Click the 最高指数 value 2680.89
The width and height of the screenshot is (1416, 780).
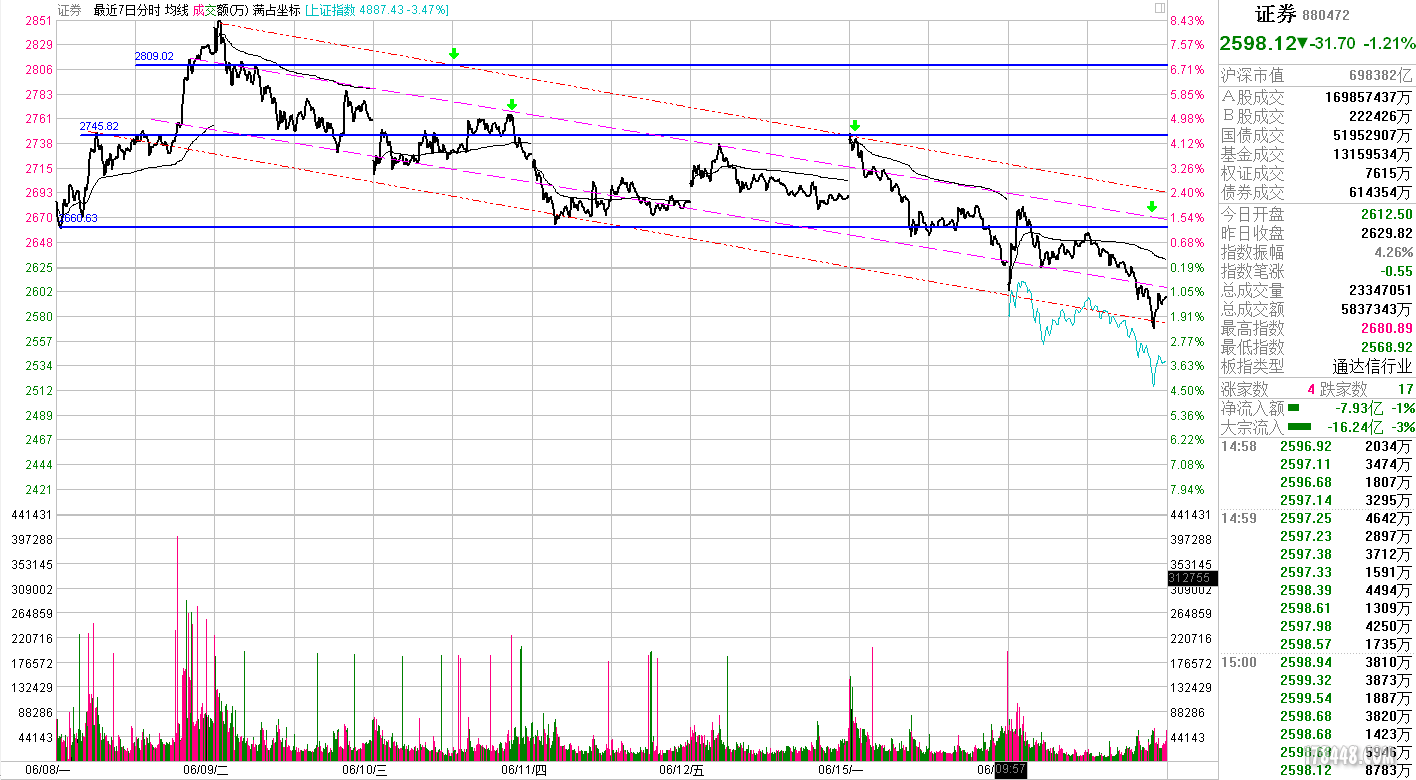[x=1387, y=328]
